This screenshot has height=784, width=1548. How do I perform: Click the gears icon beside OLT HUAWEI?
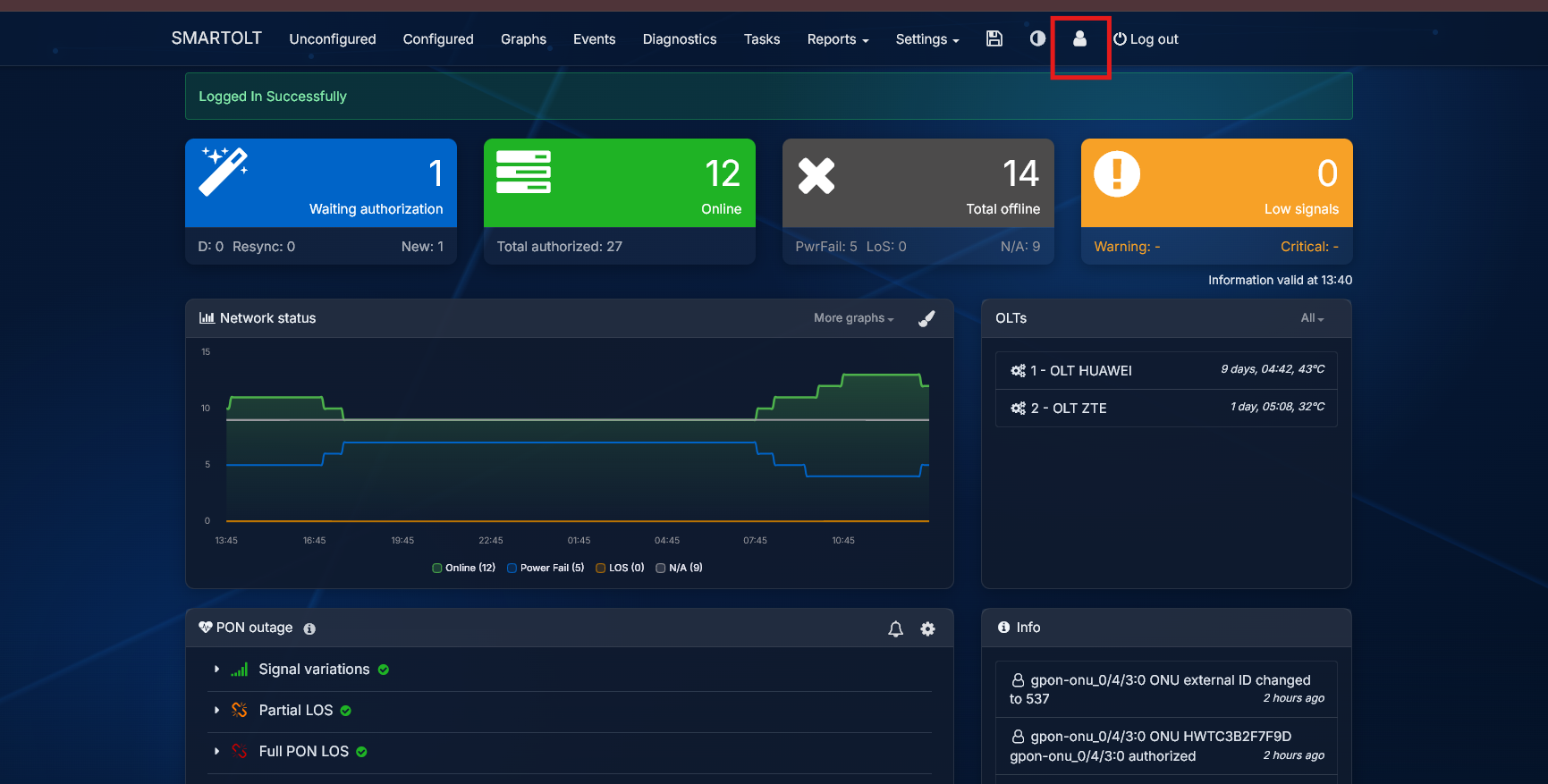click(x=1018, y=371)
